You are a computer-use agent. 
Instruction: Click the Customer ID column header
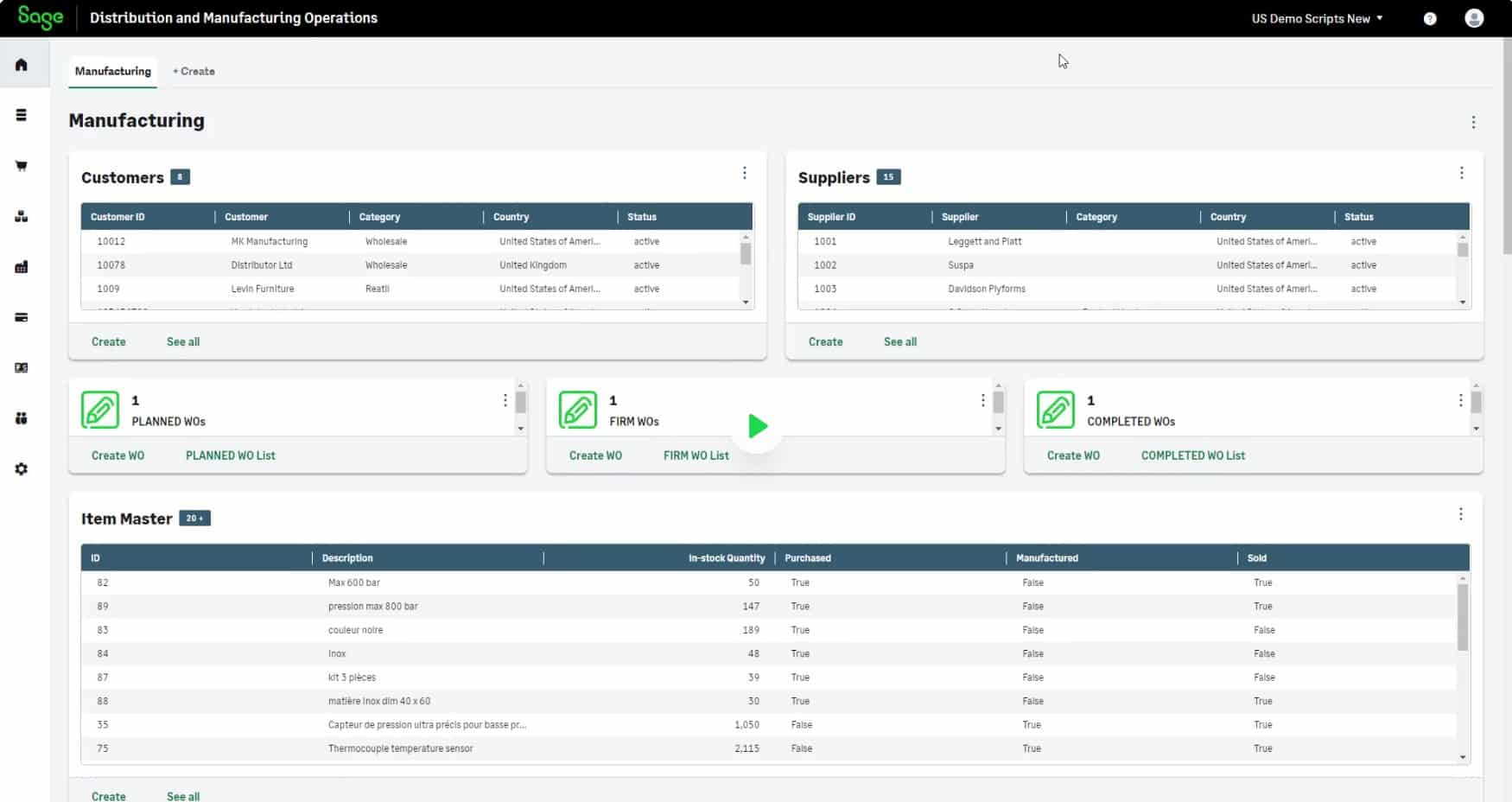click(x=148, y=217)
